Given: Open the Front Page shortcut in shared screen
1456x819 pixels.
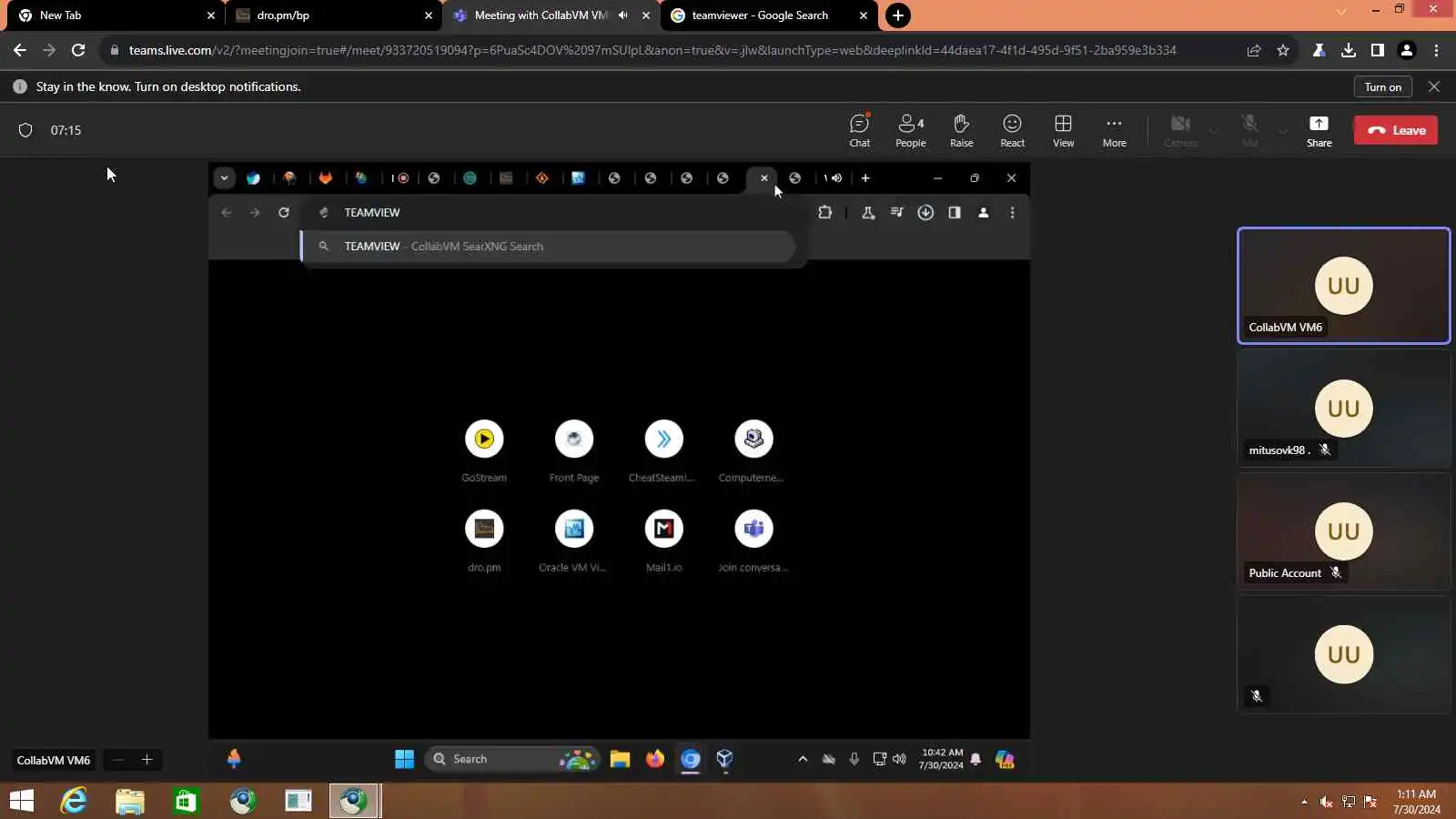Looking at the screenshot, I should (x=574, y=450).
